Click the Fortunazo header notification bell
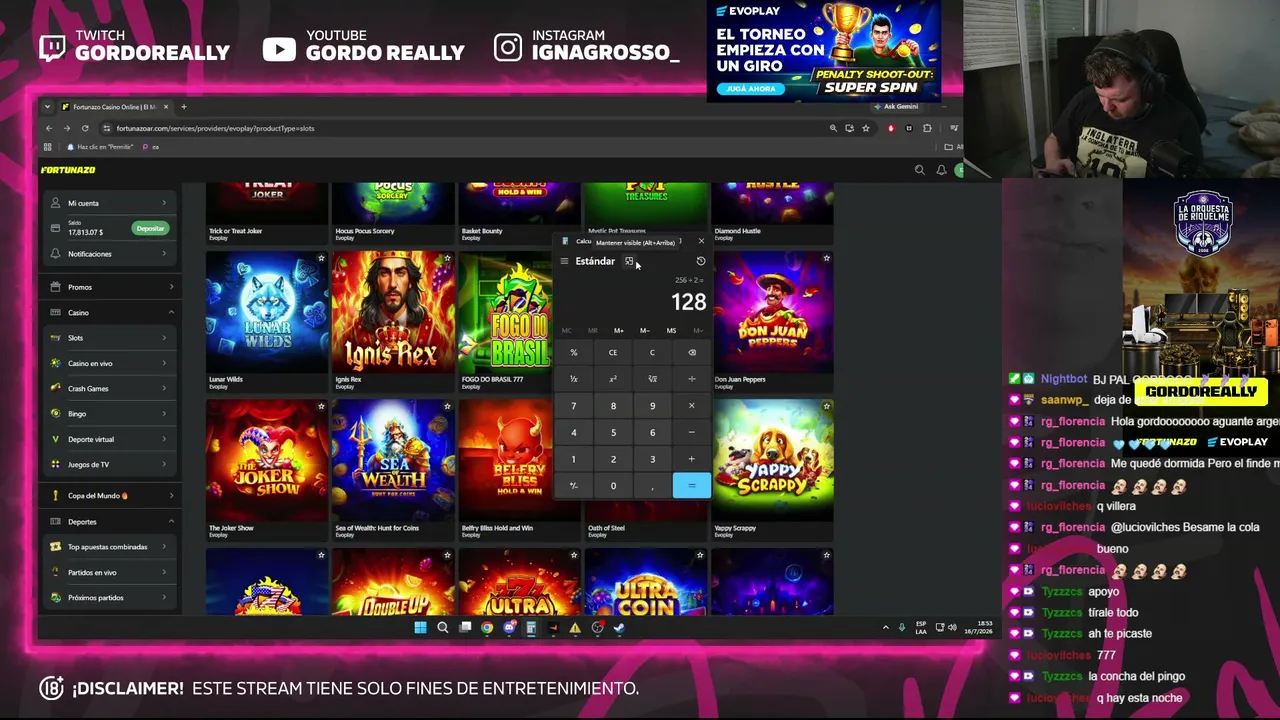The width and height of the screenshot is (1280, 720). 941,170
